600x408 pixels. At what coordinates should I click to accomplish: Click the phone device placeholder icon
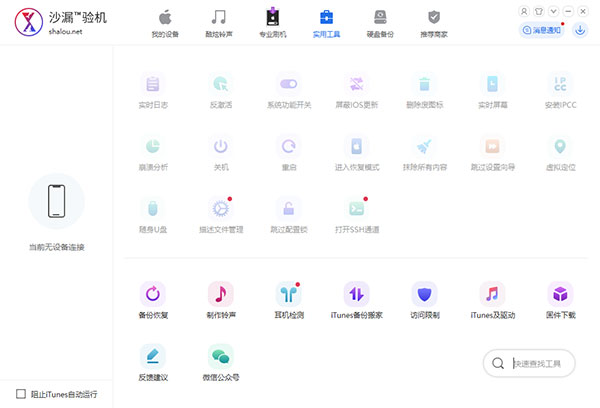(56, 201)
